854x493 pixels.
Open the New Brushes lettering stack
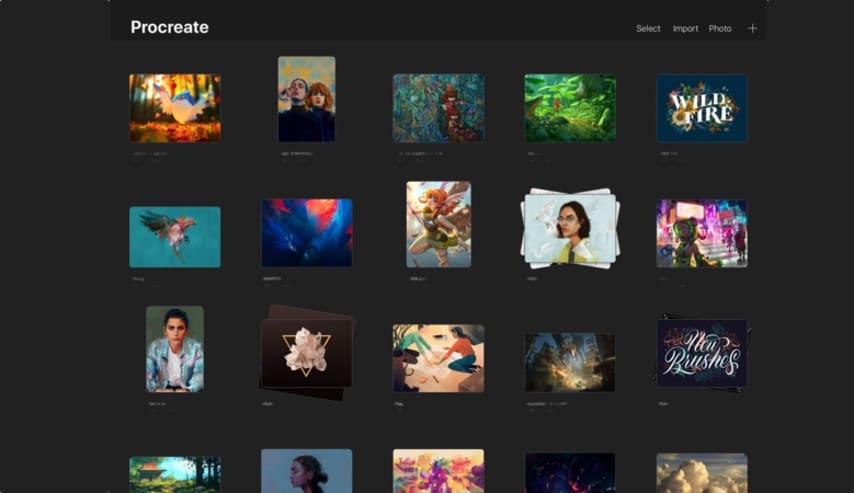click(701, 354)
